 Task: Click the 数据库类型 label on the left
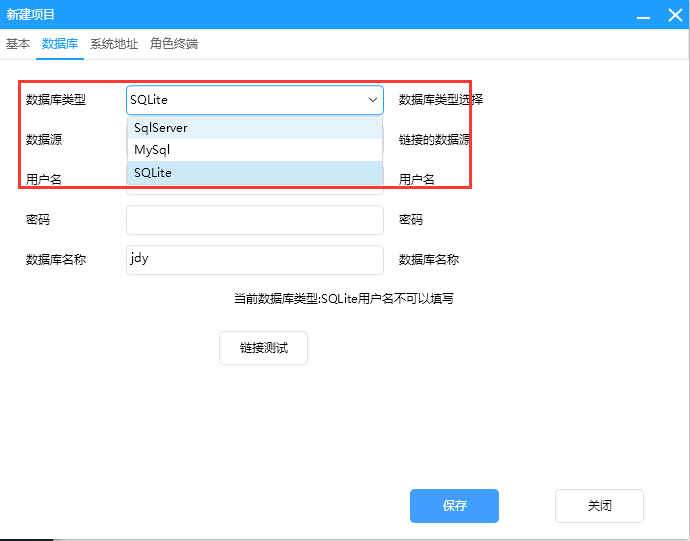(56, 100)
